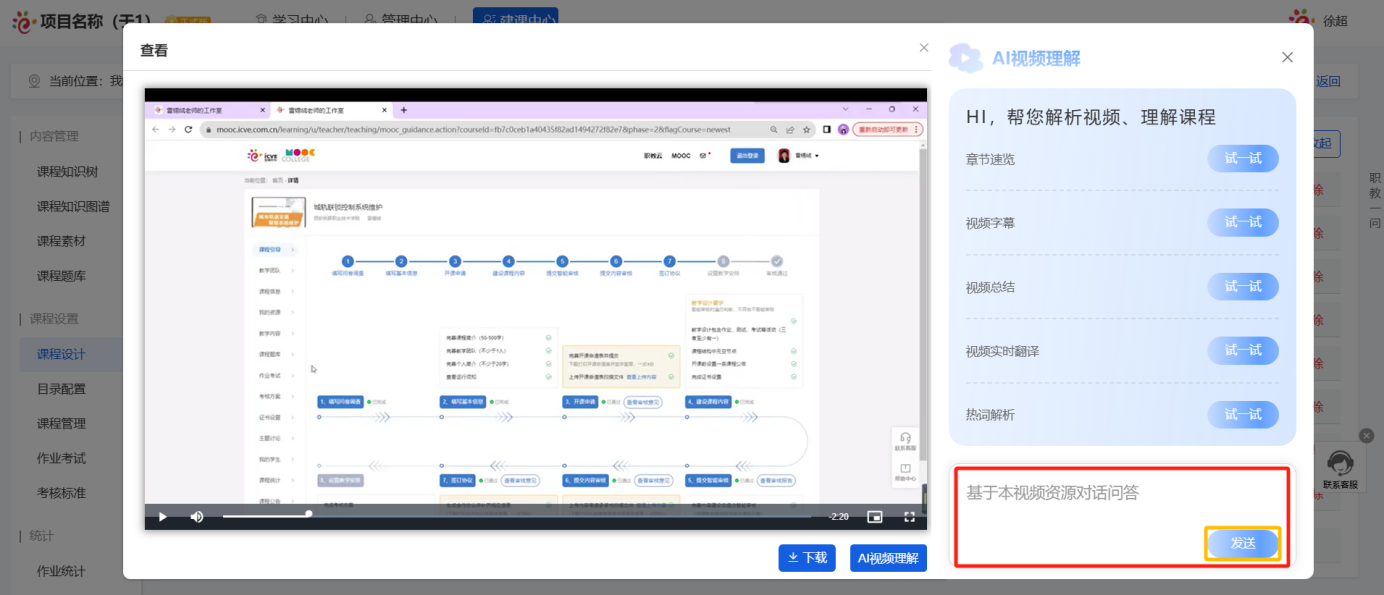
Task: Select 课程设计 in the sidebar
Action: 61,354
